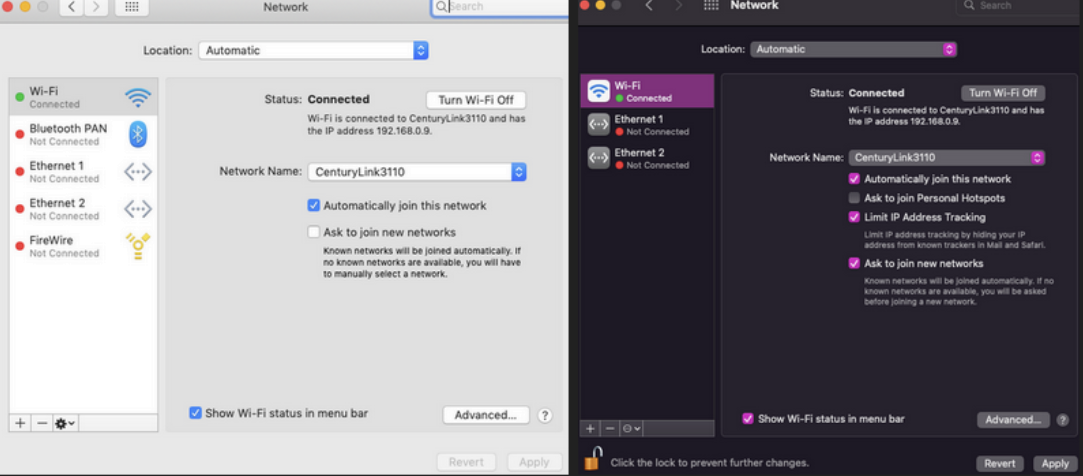Click the blue Wi-Fi icon in the light window

point(138,97)
